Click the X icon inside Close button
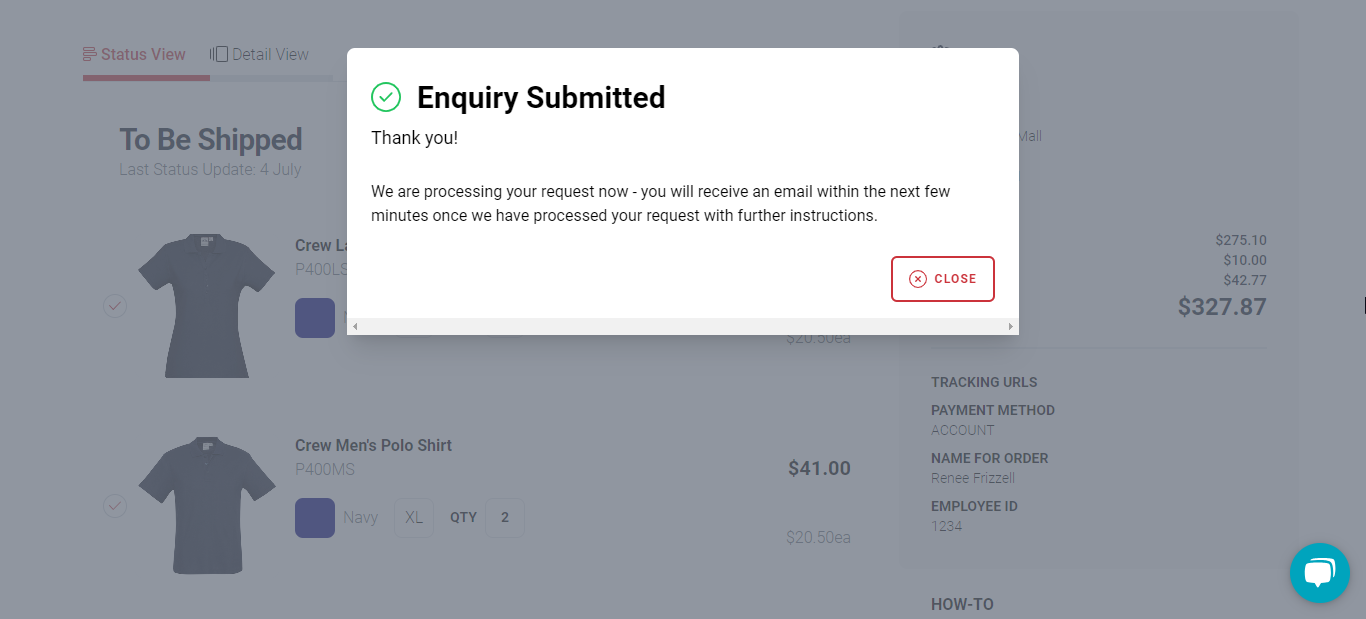Screen dimensions: 1366x619 pos(918,279)
